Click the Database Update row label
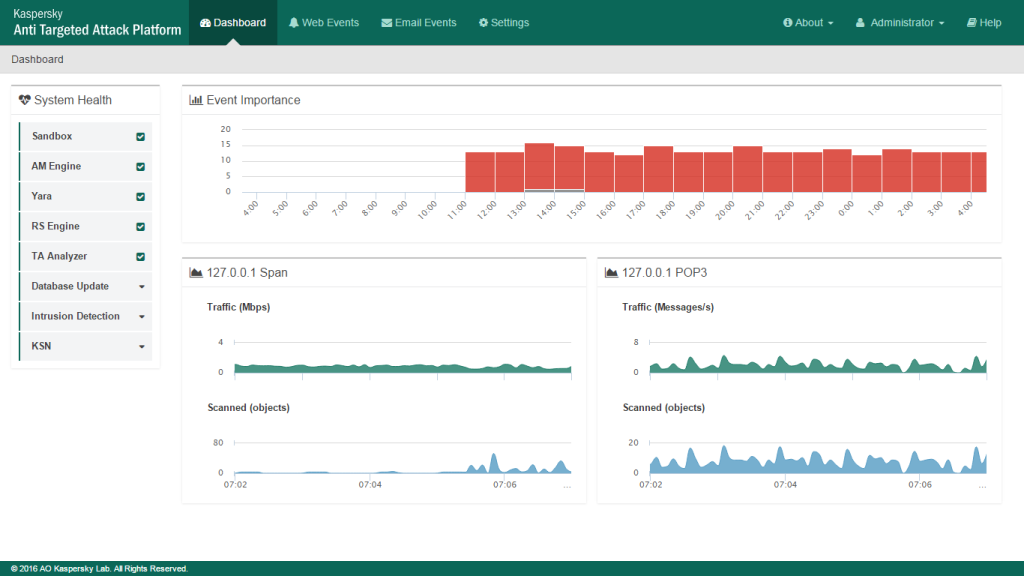The image size is (1024, 576). tap(70, 286)
